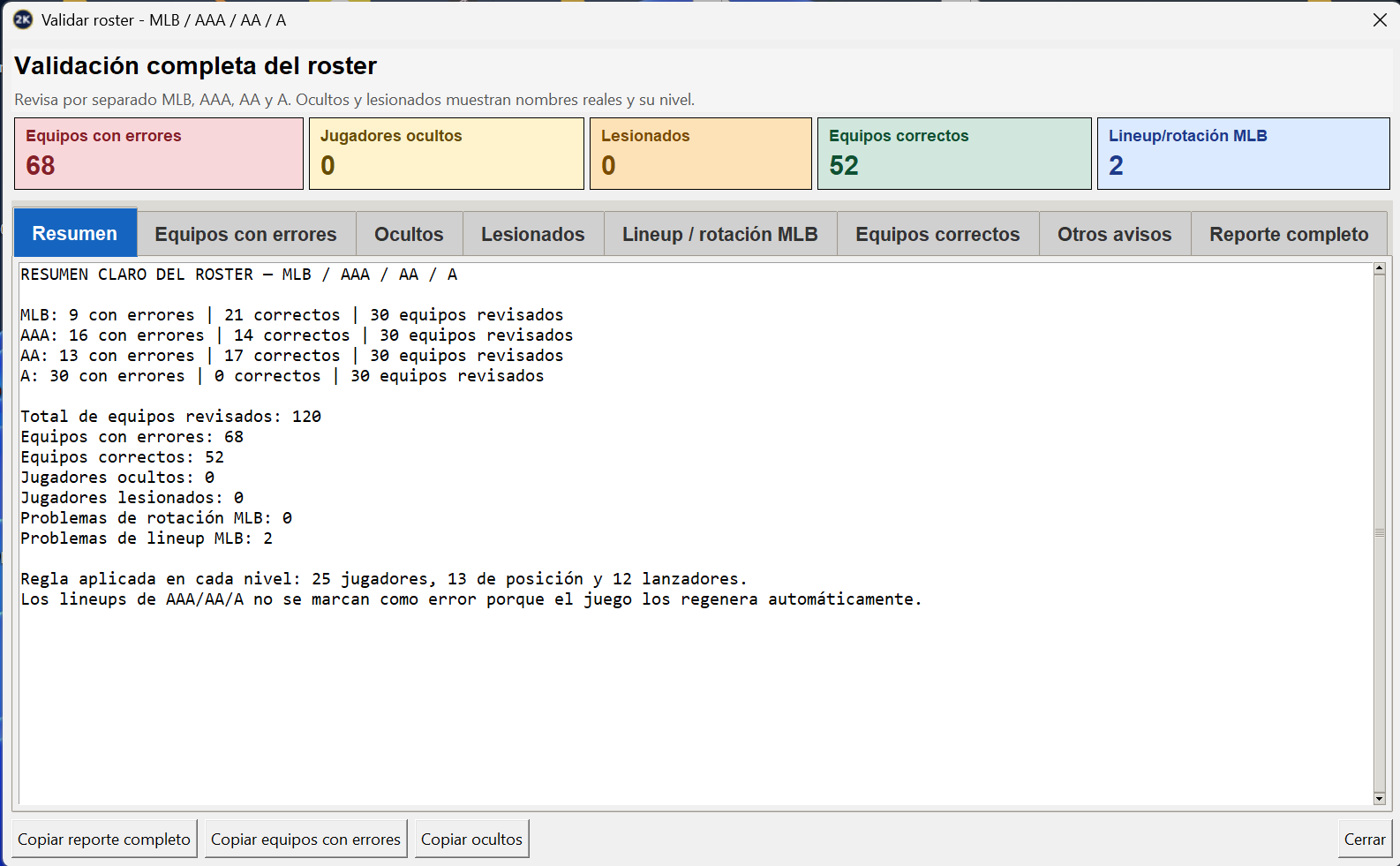
Task: Switch to the Resumen tab
Action: click(x=75, y=233)
